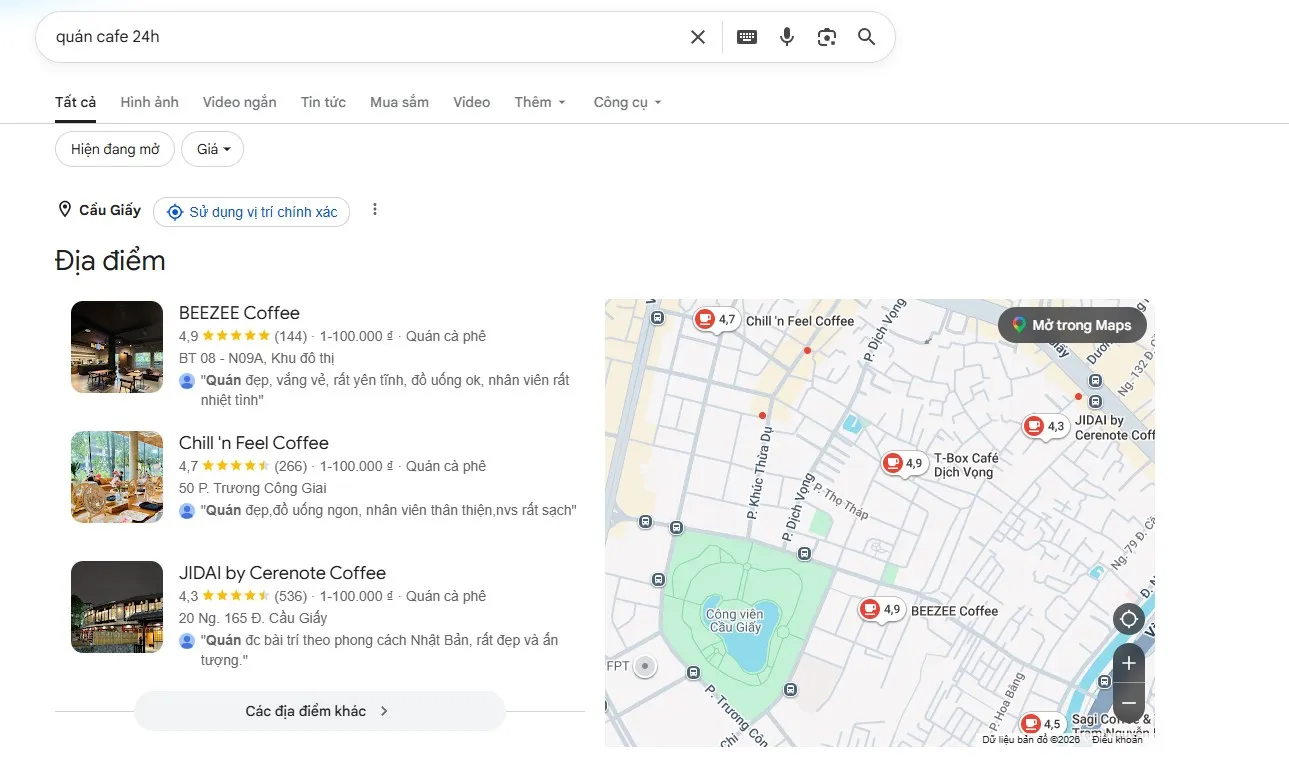Click Sử dụng vị trí chính xác button
Image resolution: width=1289 pixels, height=772 pixels.
coord(252,212)
